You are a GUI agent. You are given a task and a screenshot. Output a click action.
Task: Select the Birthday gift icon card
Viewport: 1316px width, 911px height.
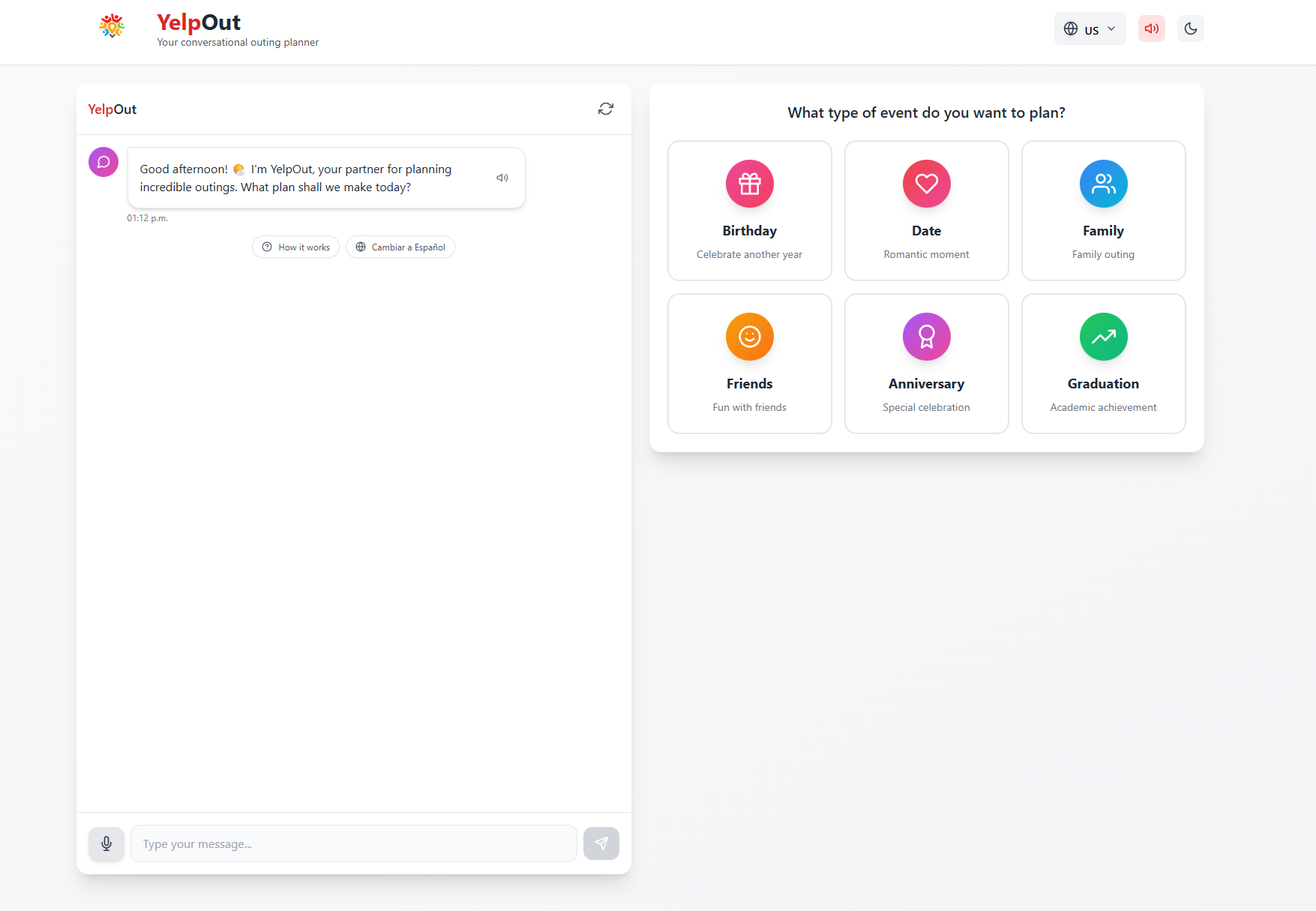pos(750,211)
